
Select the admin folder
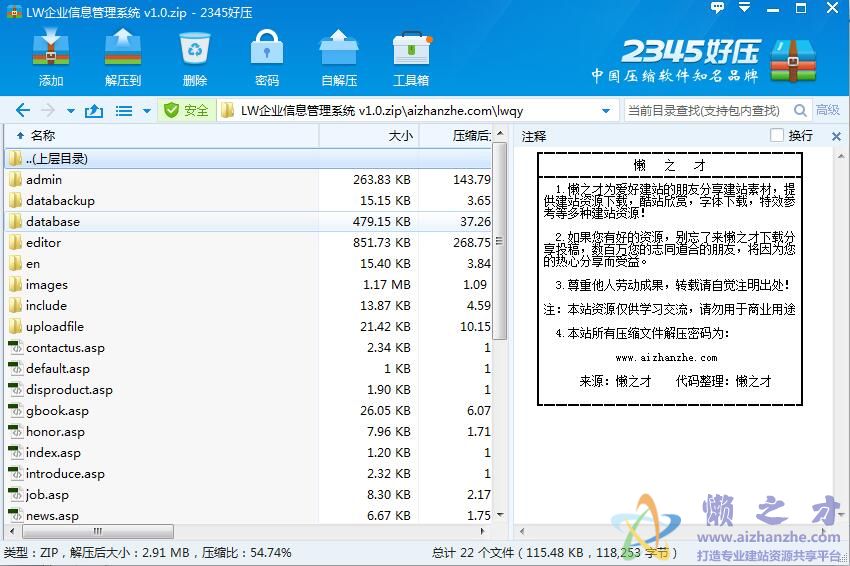pos(248,179)
